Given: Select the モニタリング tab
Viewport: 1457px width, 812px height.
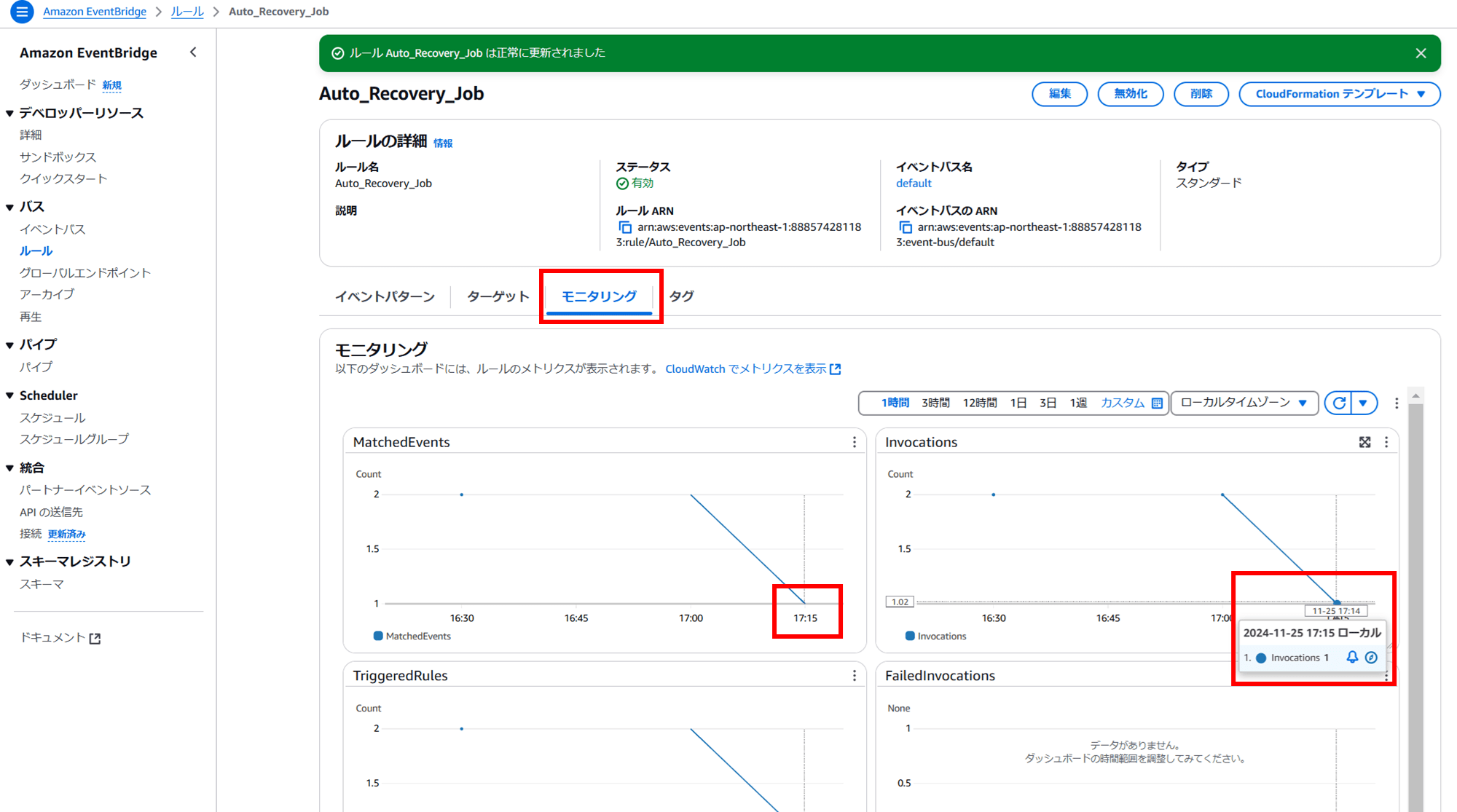Looking at the screenshot, I should [599, 296].
